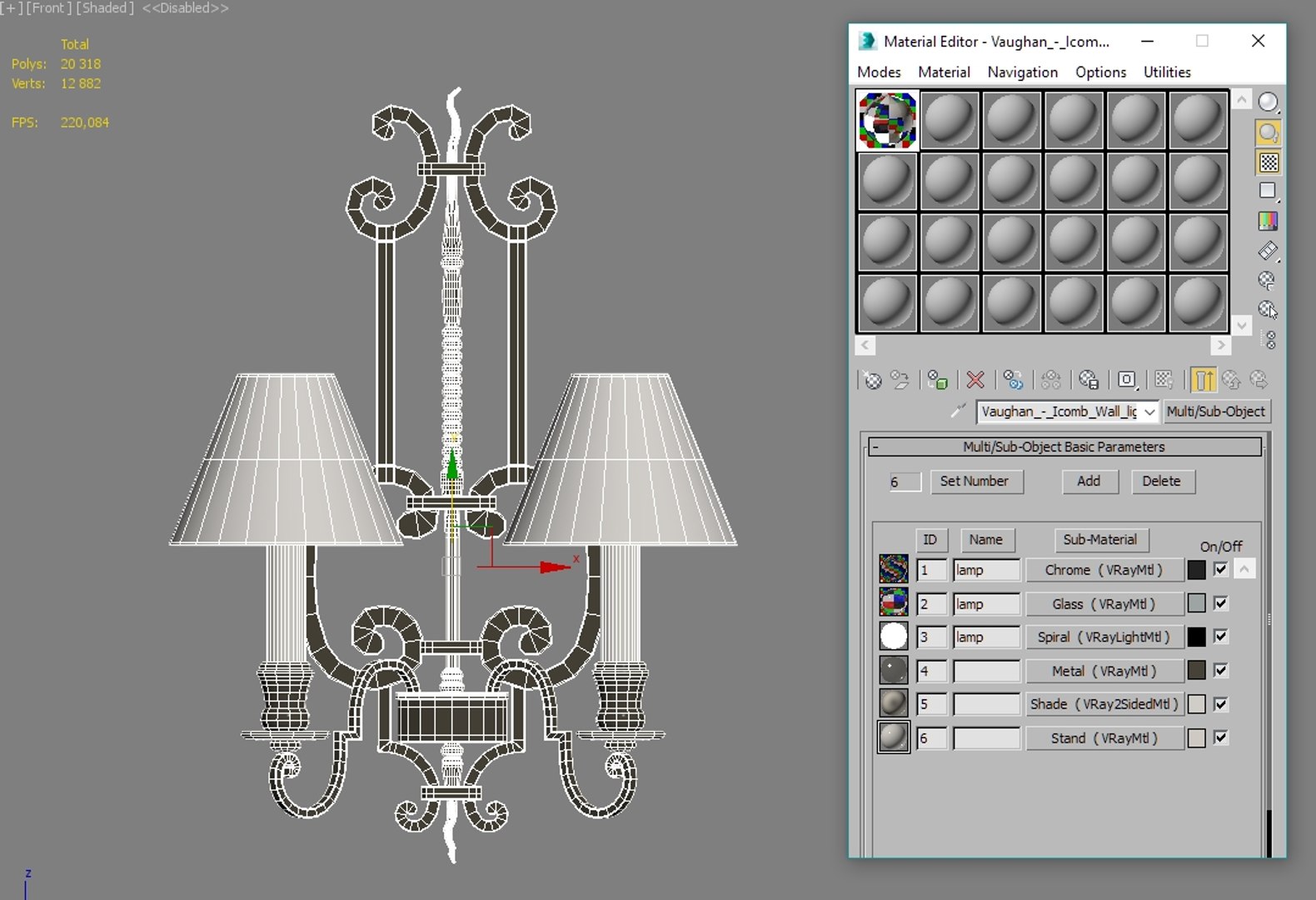
Task: Open the Vaughan material name dropdown
Action: click(1149, 412)
